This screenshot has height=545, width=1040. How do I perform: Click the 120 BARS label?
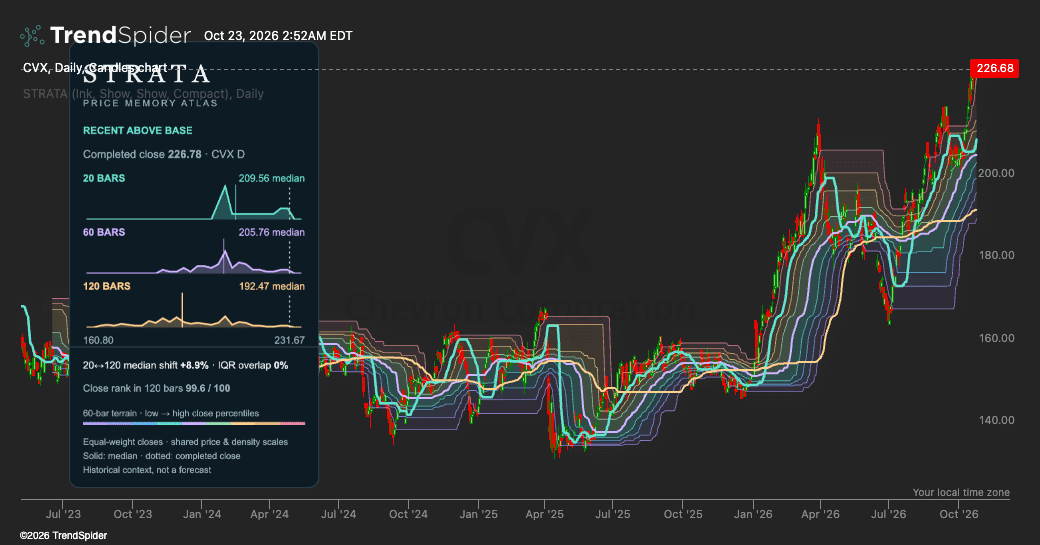(107, 286)
